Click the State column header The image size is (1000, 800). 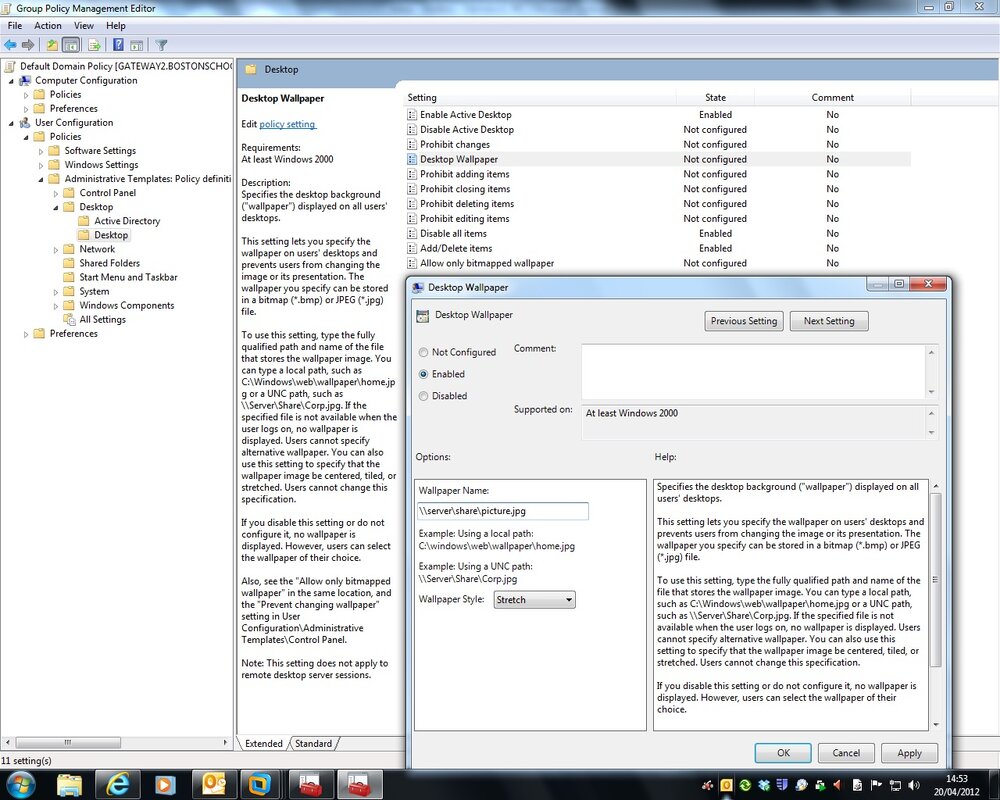(715, 98)
